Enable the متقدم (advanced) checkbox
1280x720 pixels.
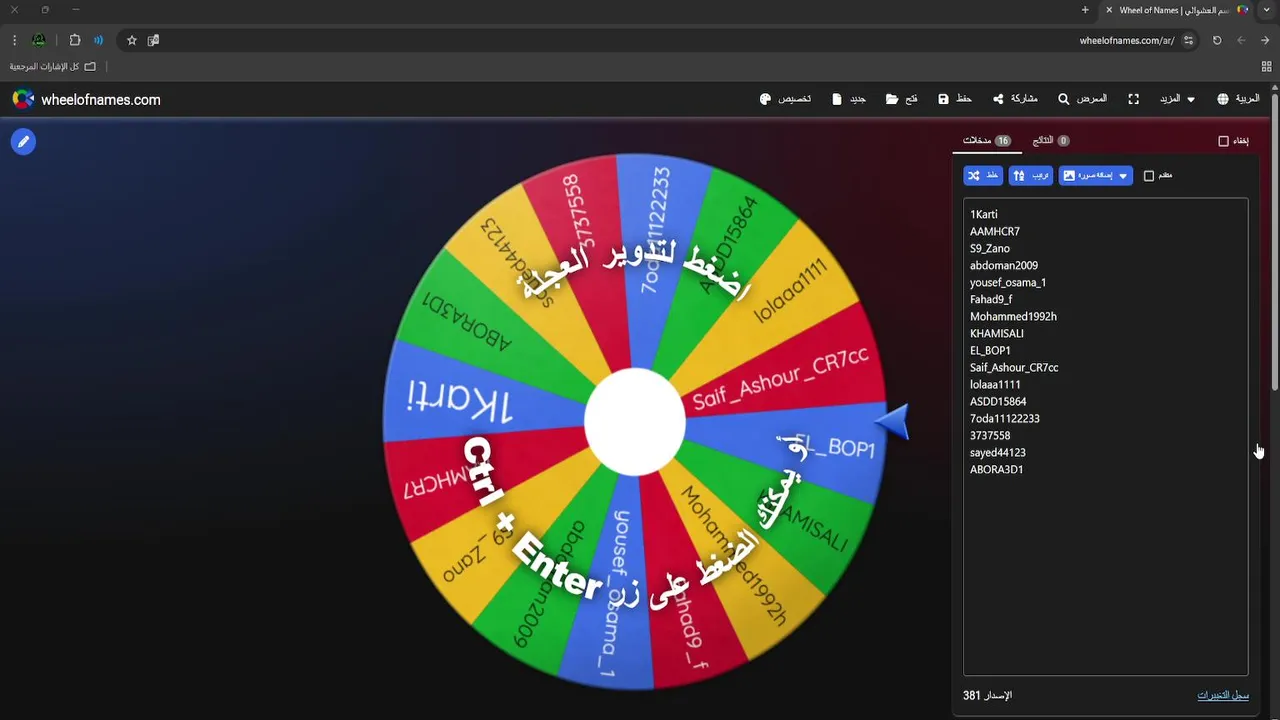pos(1149,176)
